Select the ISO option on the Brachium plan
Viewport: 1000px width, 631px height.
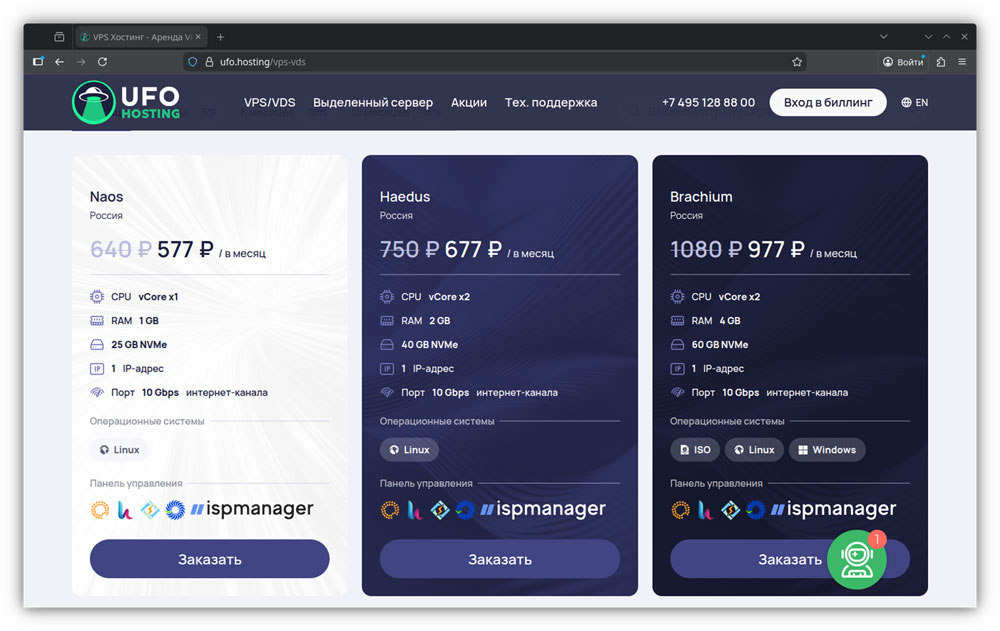tap(694, 449)
